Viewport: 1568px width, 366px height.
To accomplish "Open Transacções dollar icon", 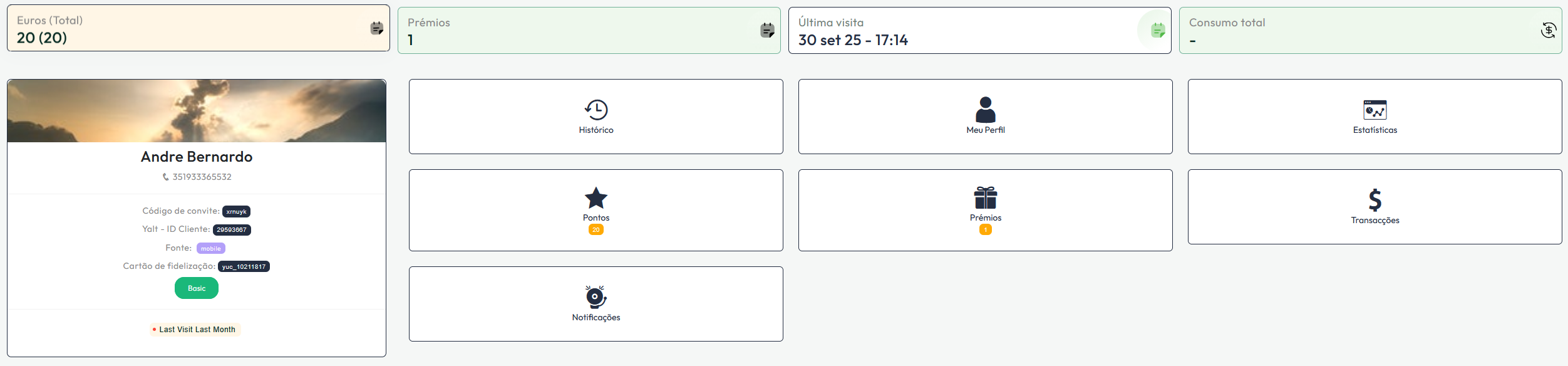I will click(x=1375, y=200).
